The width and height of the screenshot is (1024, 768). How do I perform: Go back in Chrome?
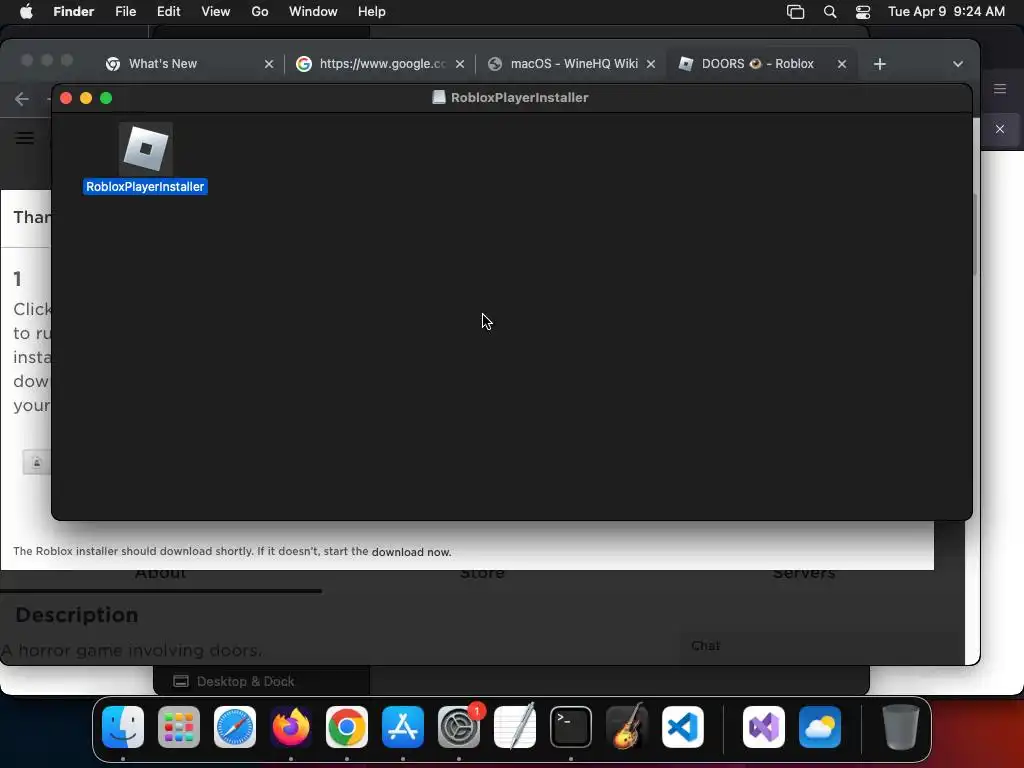pyautogui.click(x=22, y=99)
